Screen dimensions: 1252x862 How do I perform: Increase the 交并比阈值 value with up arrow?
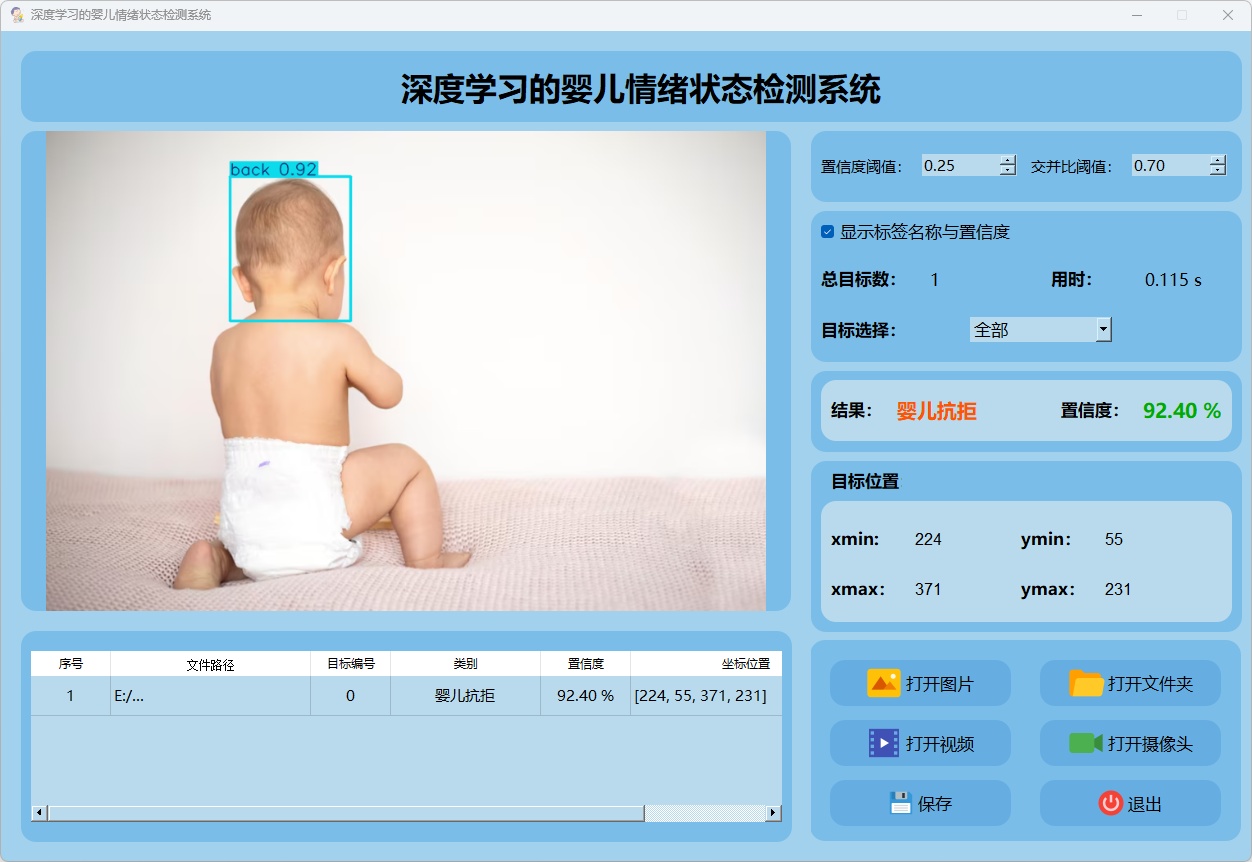[1218, 160]
